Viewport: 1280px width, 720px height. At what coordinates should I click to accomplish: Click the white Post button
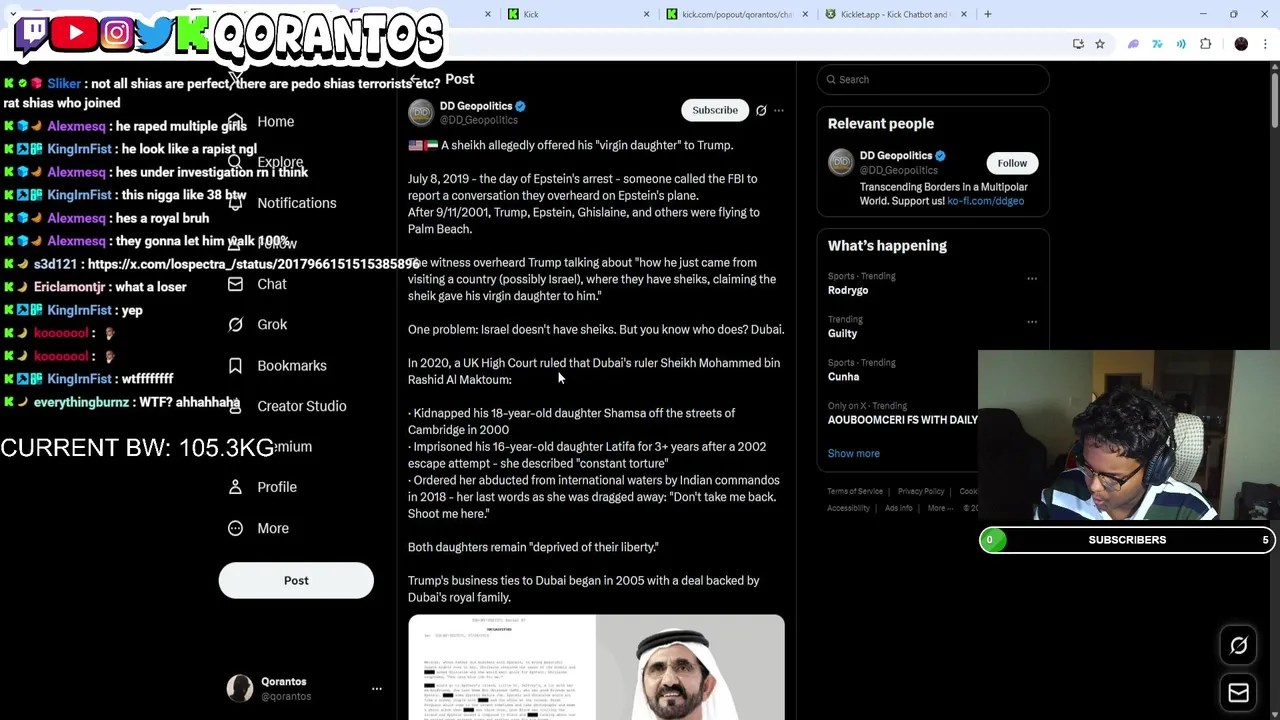point(296,580)
